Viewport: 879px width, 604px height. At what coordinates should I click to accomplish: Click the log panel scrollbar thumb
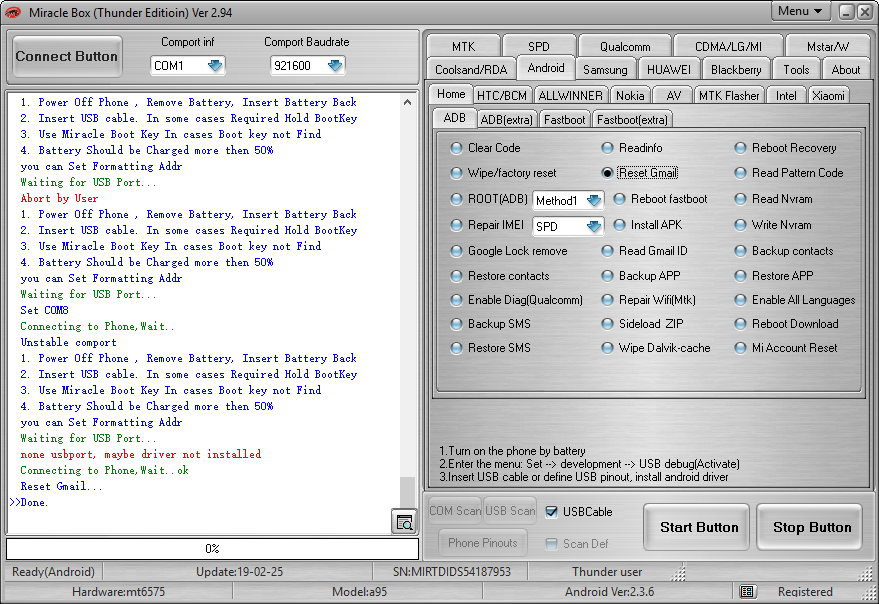(408, 492)
